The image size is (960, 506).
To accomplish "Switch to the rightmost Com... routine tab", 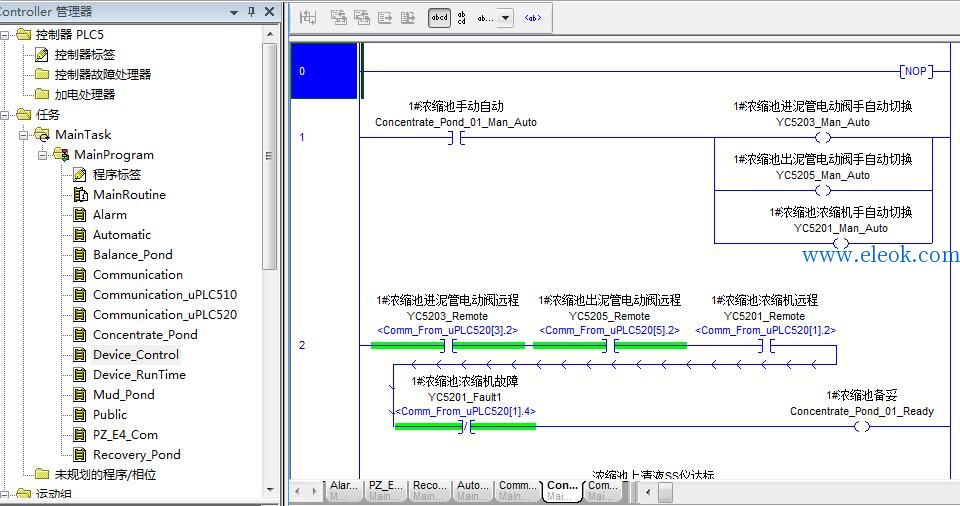I will coord(602,491).
